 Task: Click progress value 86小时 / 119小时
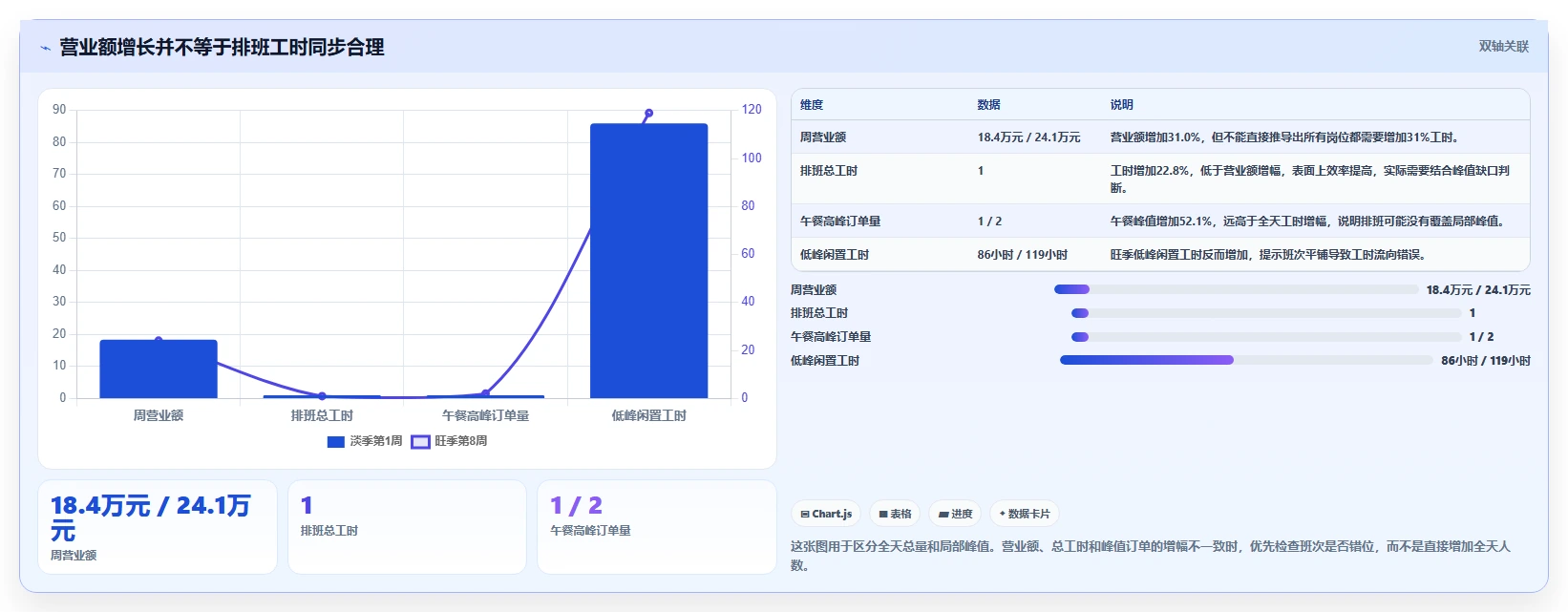click(x=1486, y=360)
